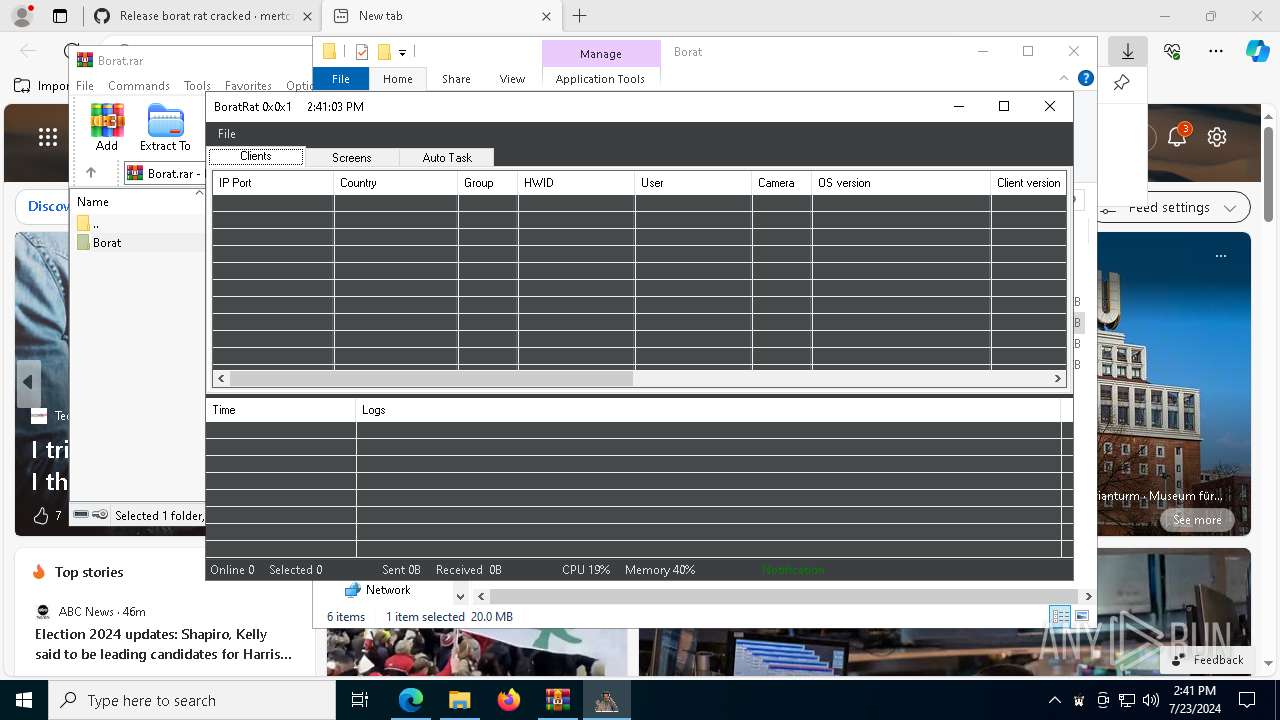The height and width of the screenshot is (720, 1280).
Task: Pin the Edge downloads panel
Action: 1122,83
